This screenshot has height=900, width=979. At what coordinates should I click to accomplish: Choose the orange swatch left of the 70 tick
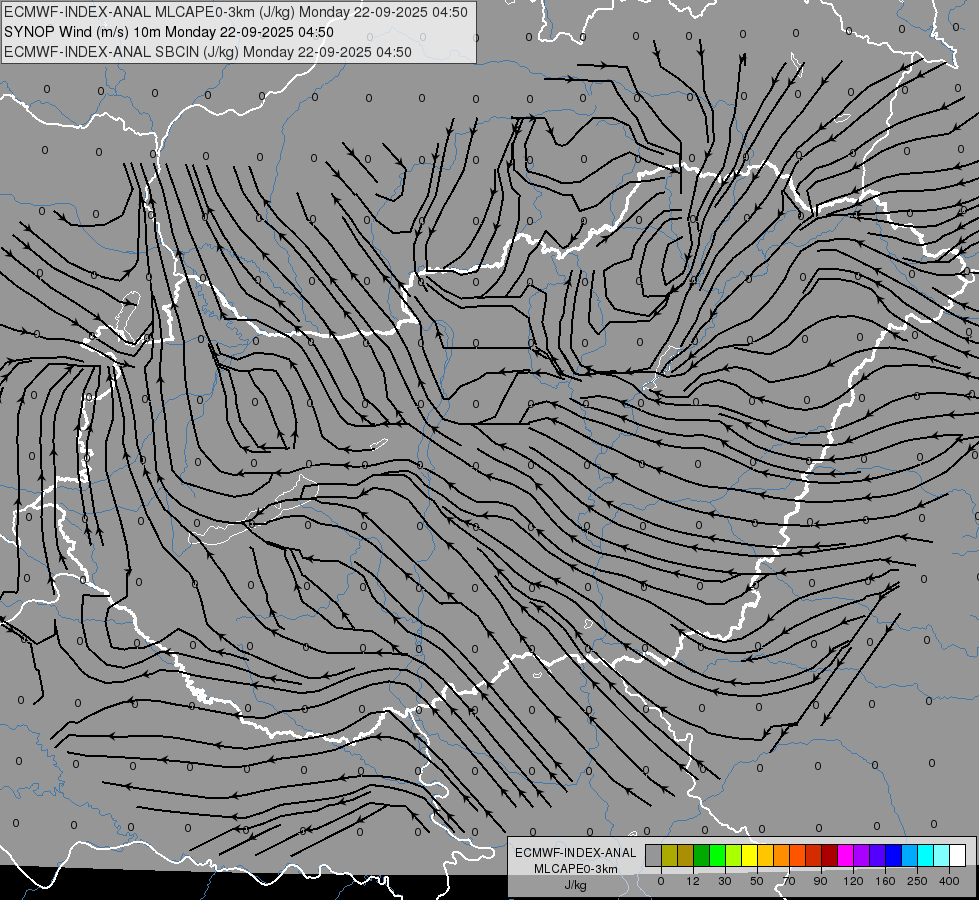pos(782,855)
